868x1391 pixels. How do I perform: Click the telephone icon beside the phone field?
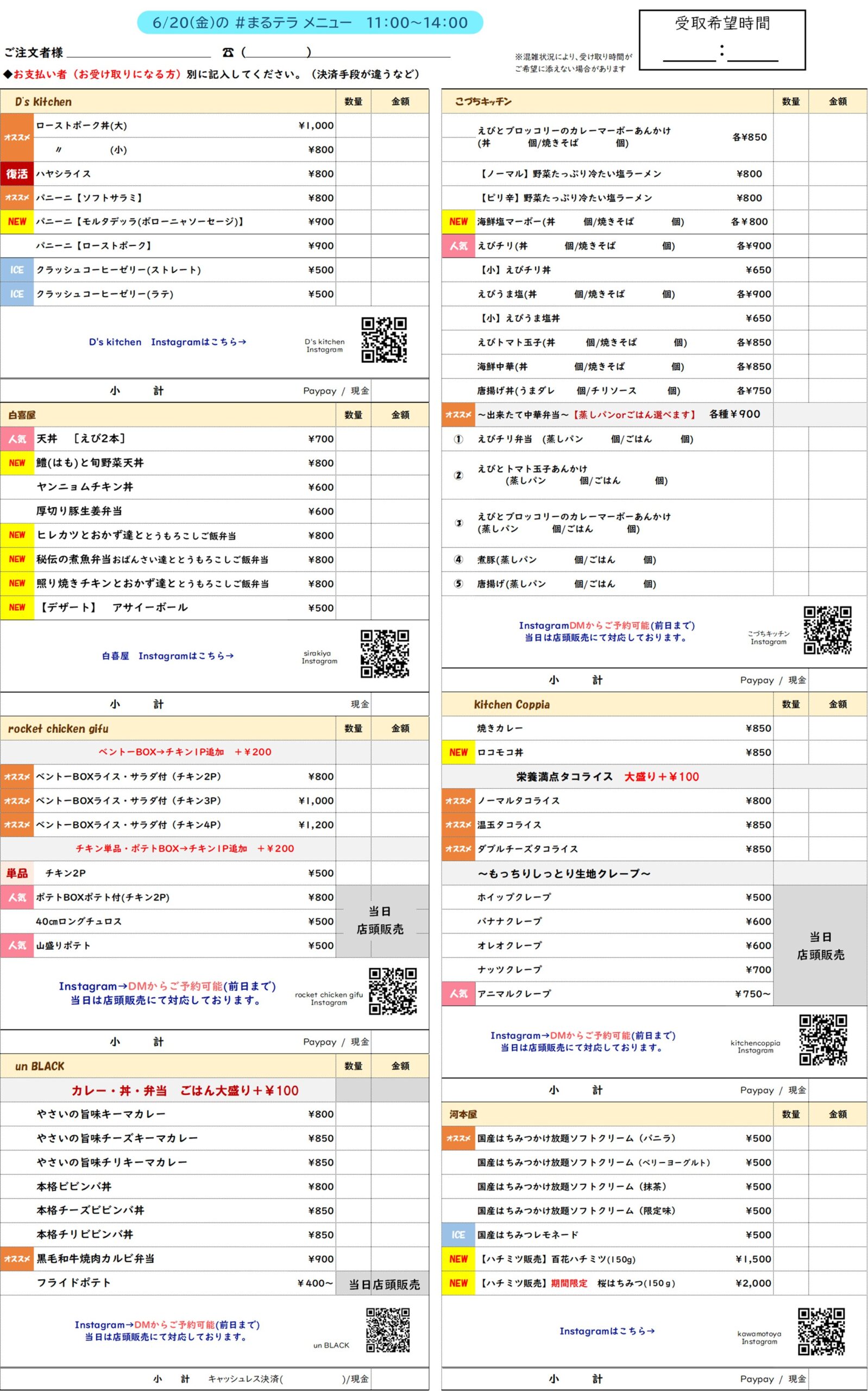(x=228, y=52)
